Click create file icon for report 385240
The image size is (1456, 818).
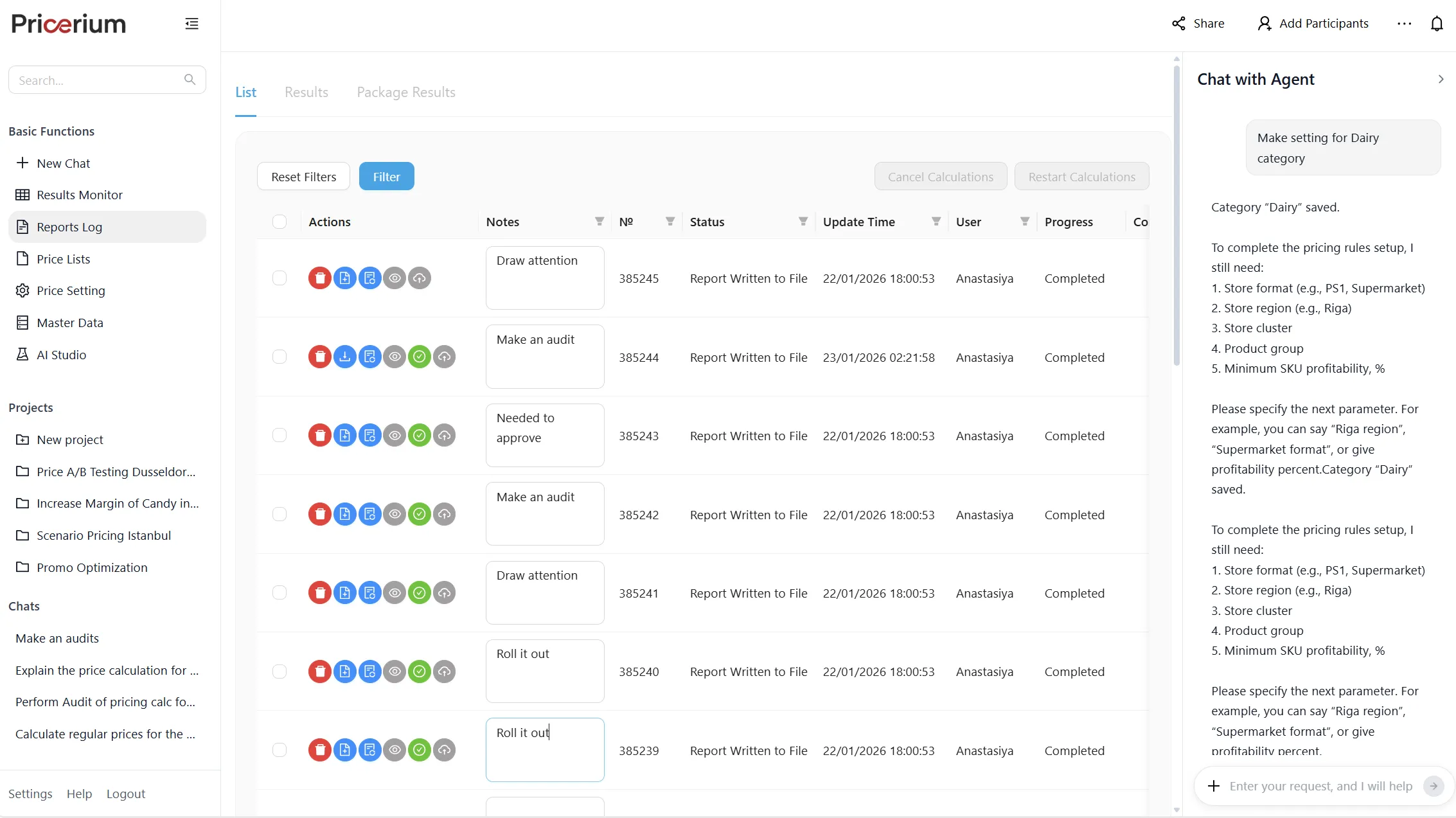click(344, 671)
